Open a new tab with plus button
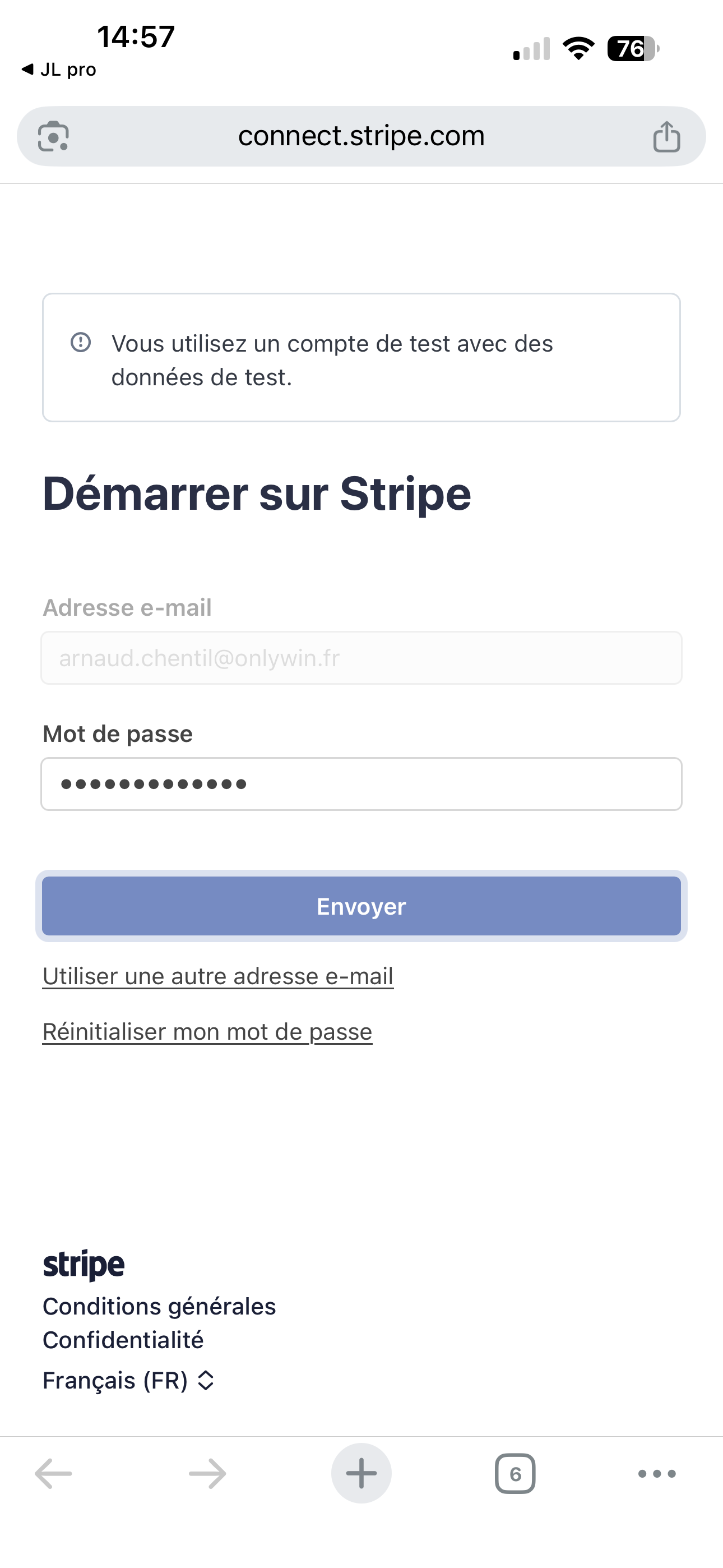The image size is (723, 1568). tap(361, 1473)
